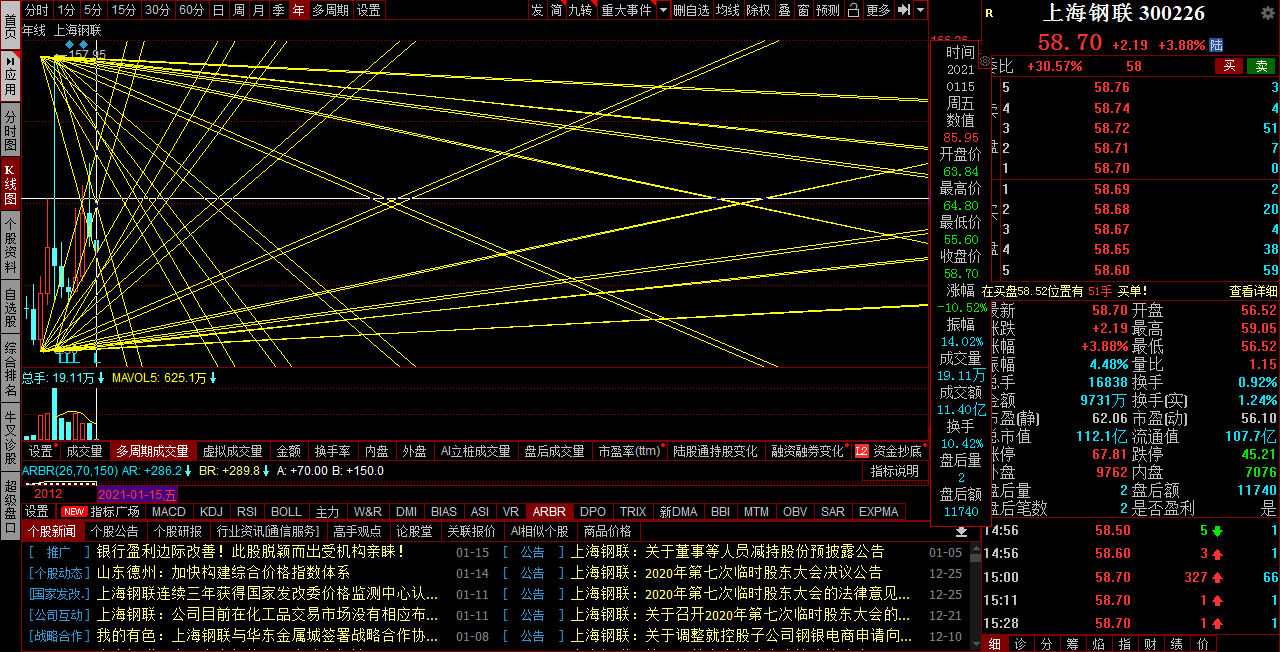
Task: Open 指标说明 indicator description
Action: click(x=894, y=471)
